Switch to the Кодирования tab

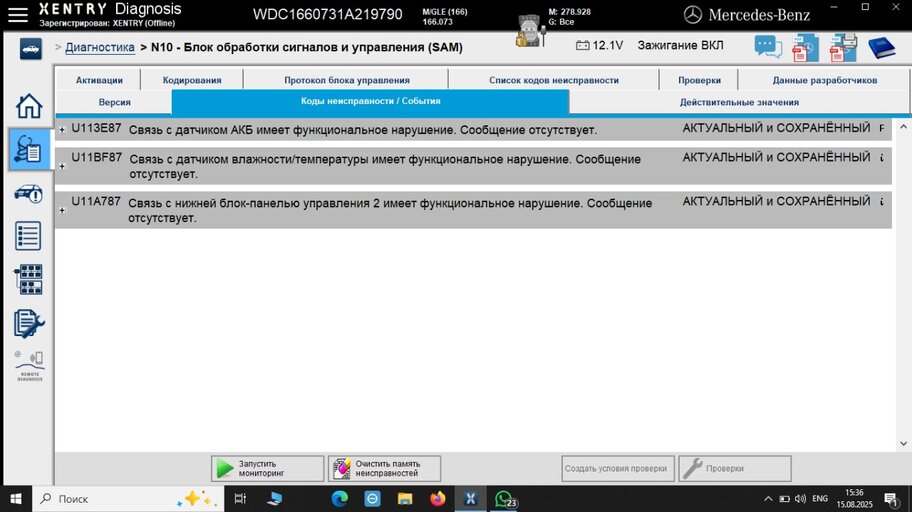(x=192, y=80)
